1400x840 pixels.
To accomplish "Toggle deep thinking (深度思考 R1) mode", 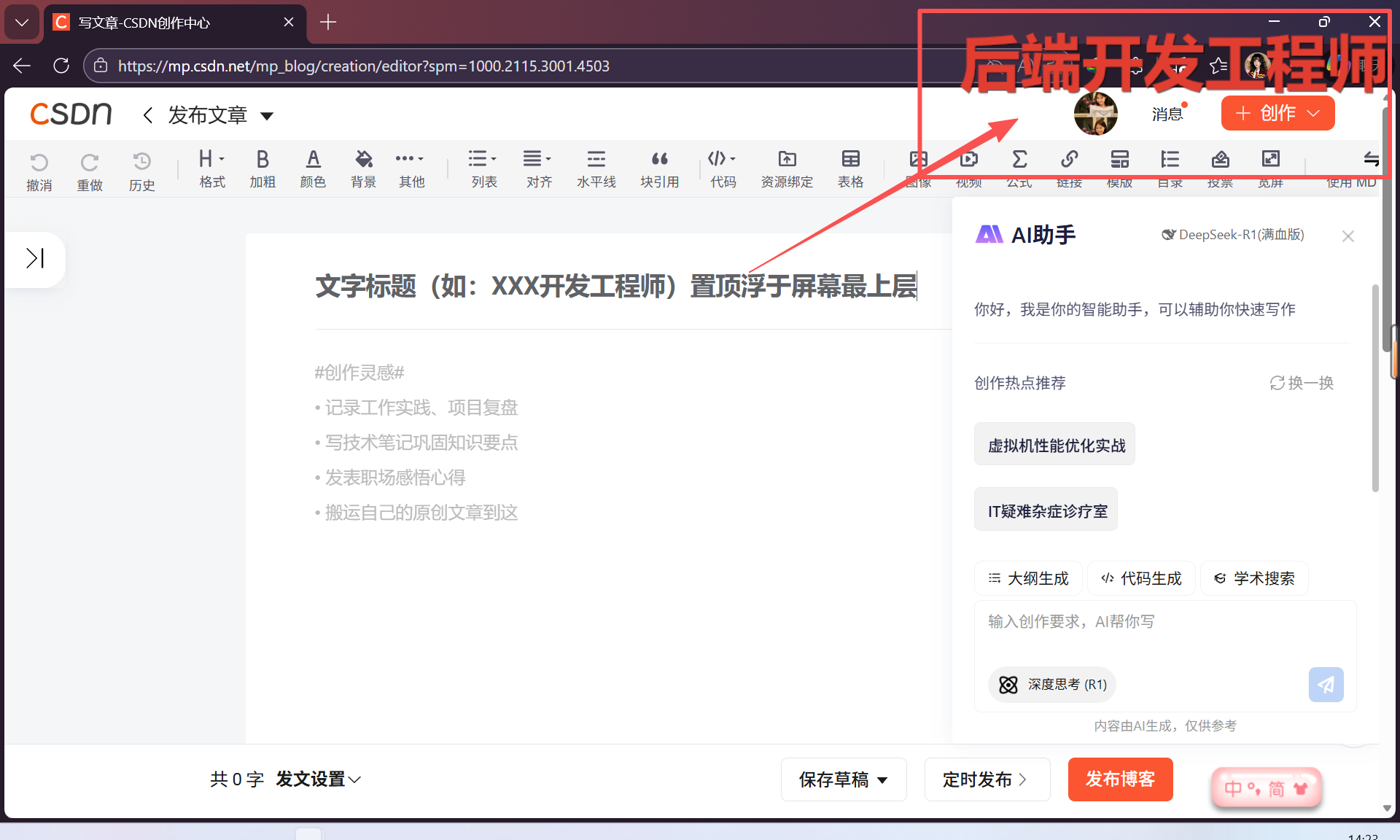I will (x=1051, y=685).
